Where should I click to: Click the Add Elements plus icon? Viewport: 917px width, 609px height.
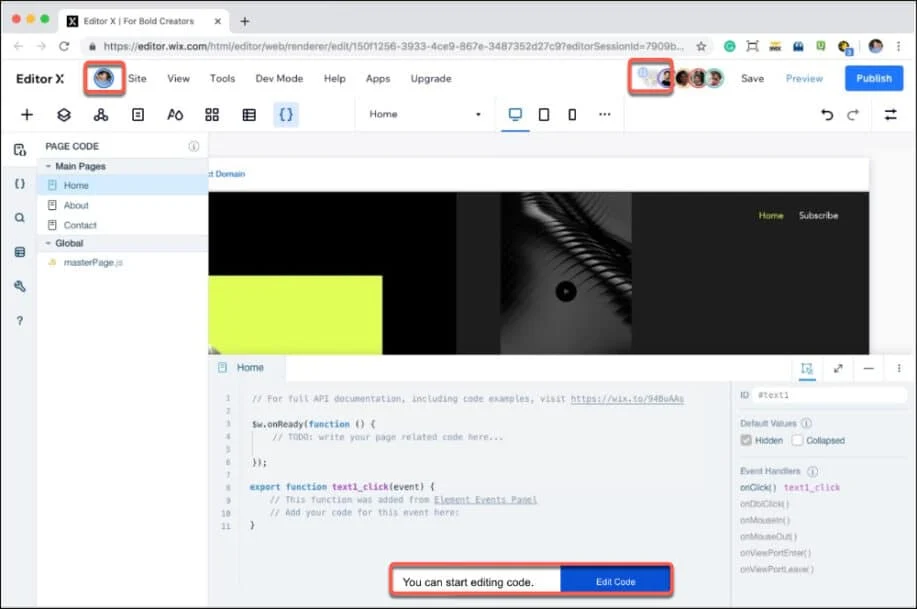[27, 115]
